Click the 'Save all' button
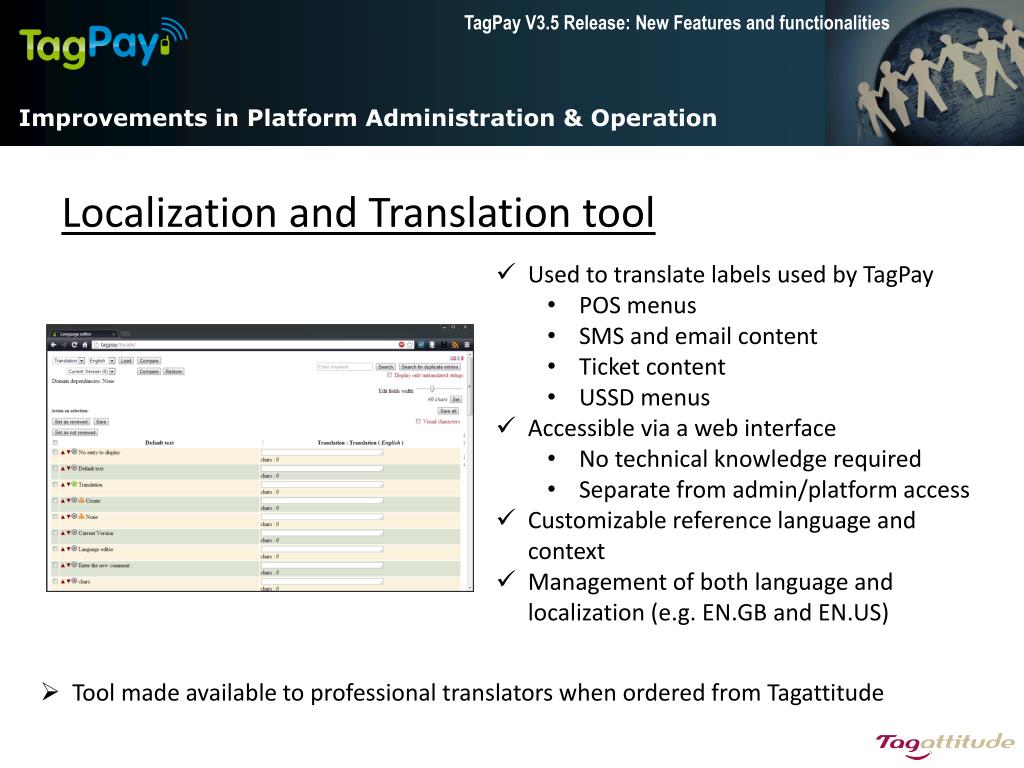 coord(448,411)
